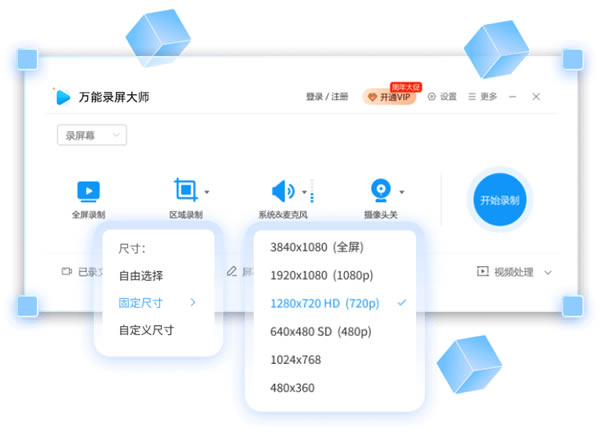Viewport: 600px width, 434px height.
Task: Click the 周年大促 promo badge
Action: (406, 87)
